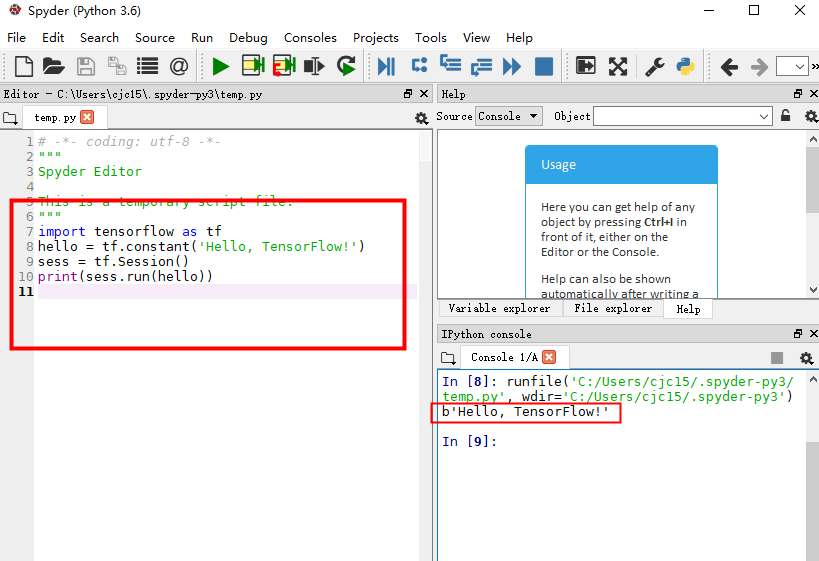Toggle the Help pane lock icon
This screenshot has width=819, height=561.
(785, 115)
